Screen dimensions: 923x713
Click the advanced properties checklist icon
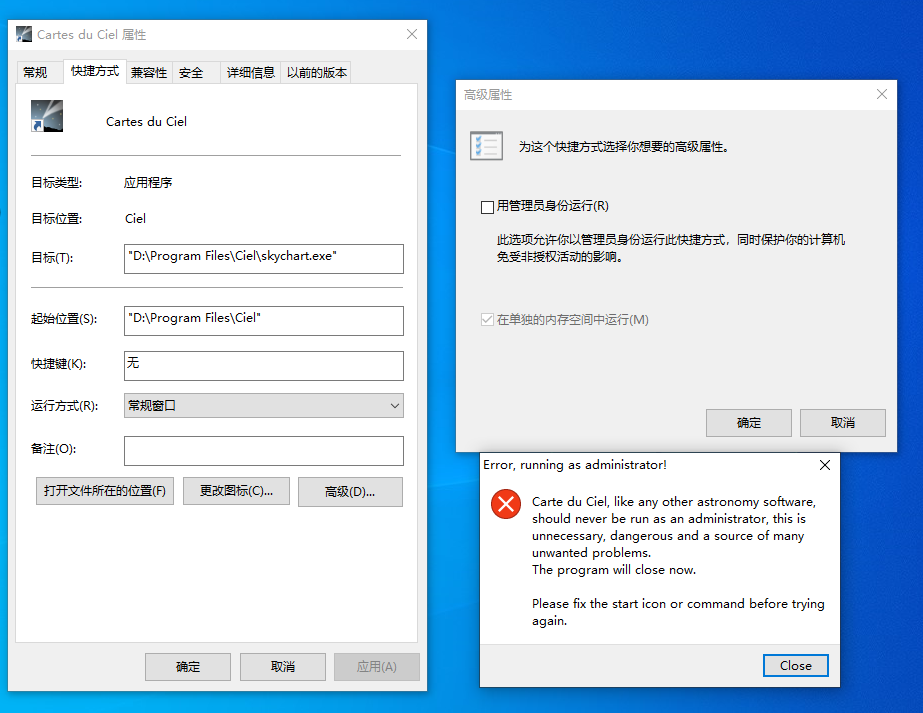[487, 146]
